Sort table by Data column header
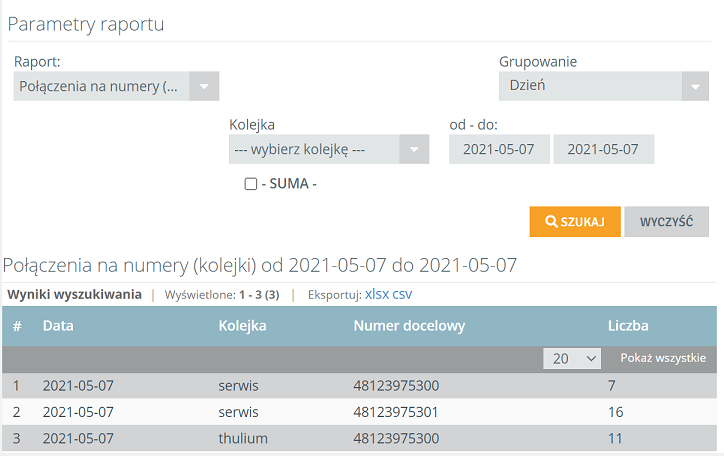Viewport: 724px width, 456px height. (58, 326)
